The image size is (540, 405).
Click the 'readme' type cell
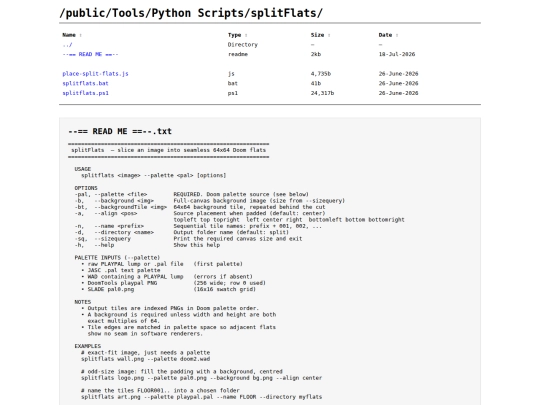pos(238,54)
